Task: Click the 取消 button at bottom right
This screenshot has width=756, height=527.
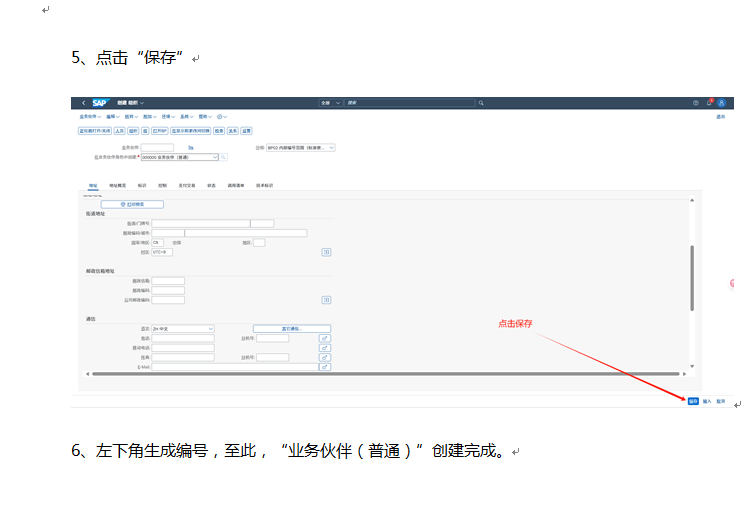Action: 720,401
